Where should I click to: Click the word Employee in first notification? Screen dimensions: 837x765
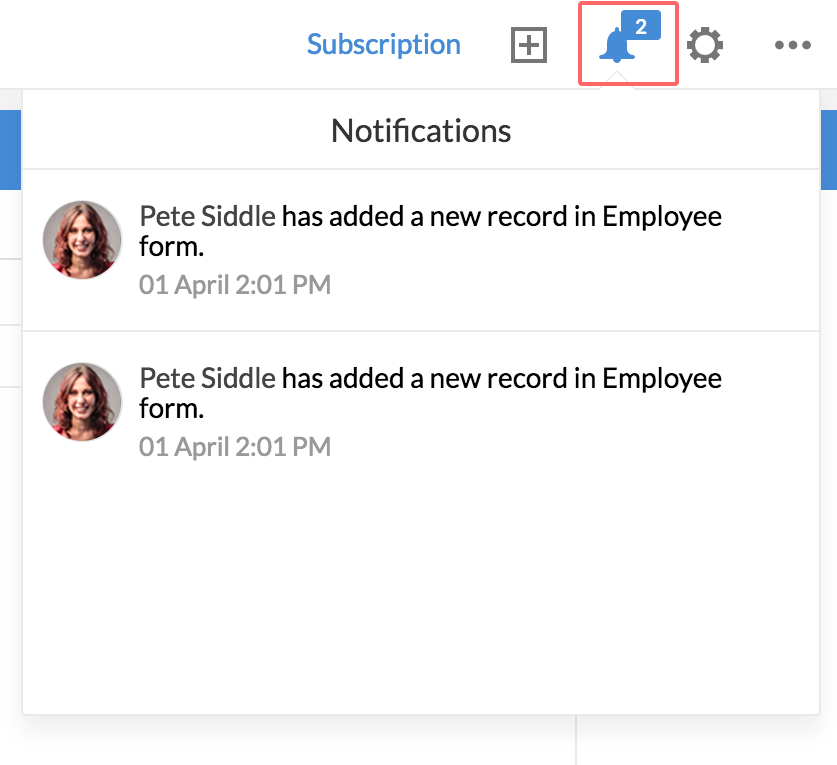point(661,217)
